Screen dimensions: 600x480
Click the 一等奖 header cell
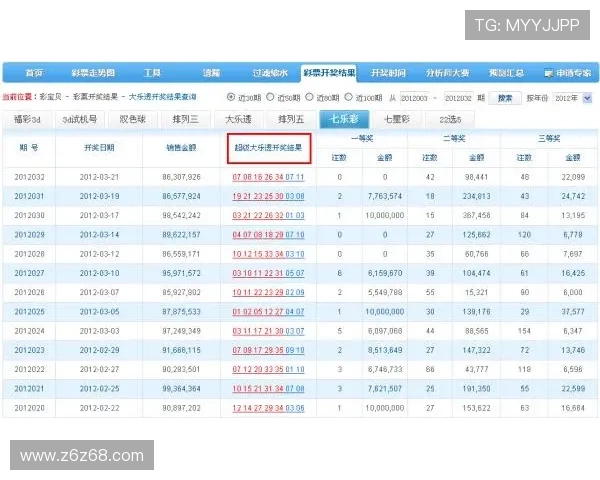click(362, 138)
